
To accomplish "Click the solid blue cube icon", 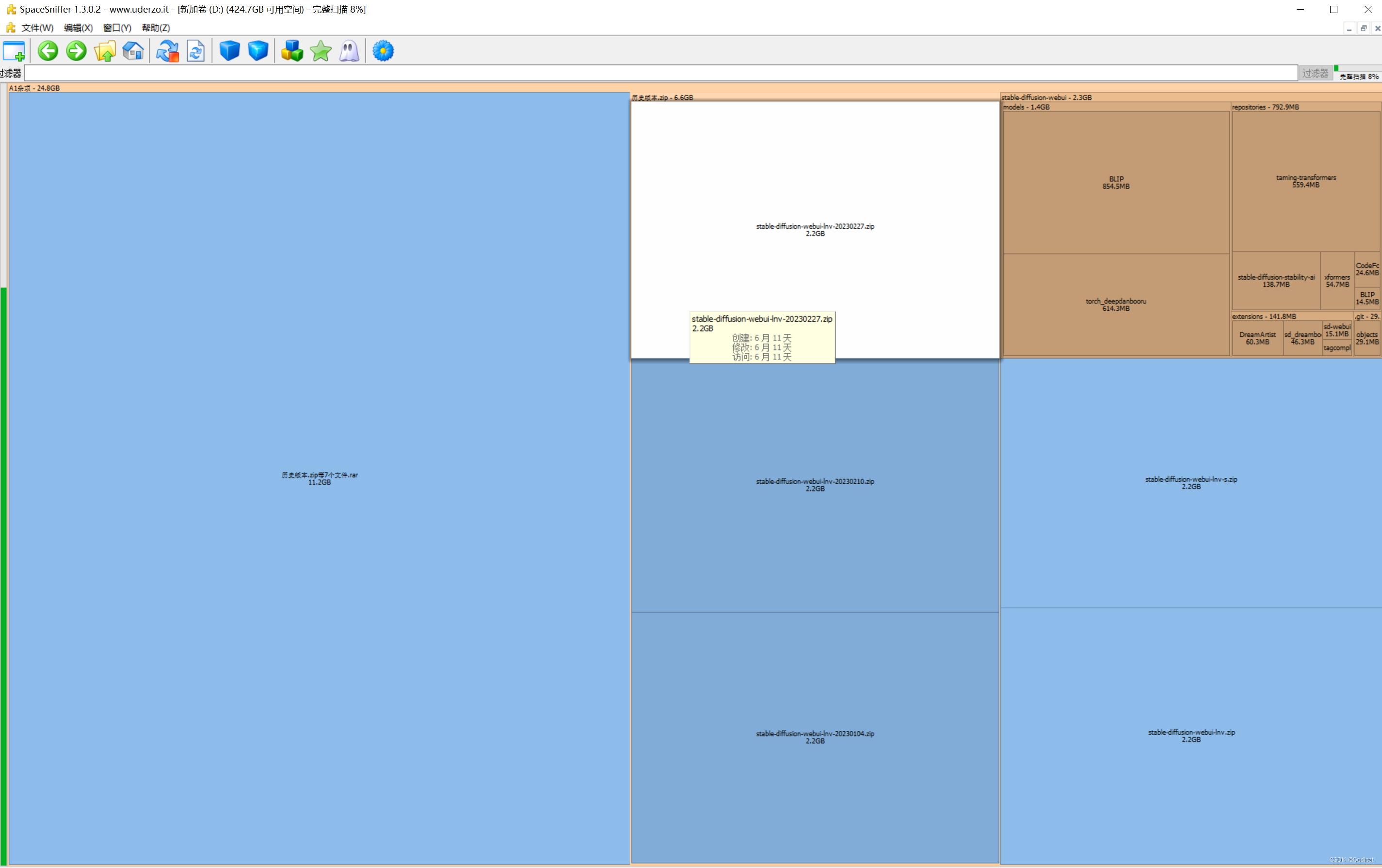I will (x=229, y=51).
